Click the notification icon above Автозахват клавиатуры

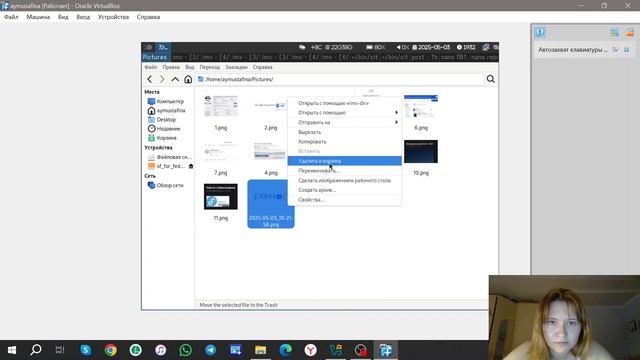[x=540, y=32]
